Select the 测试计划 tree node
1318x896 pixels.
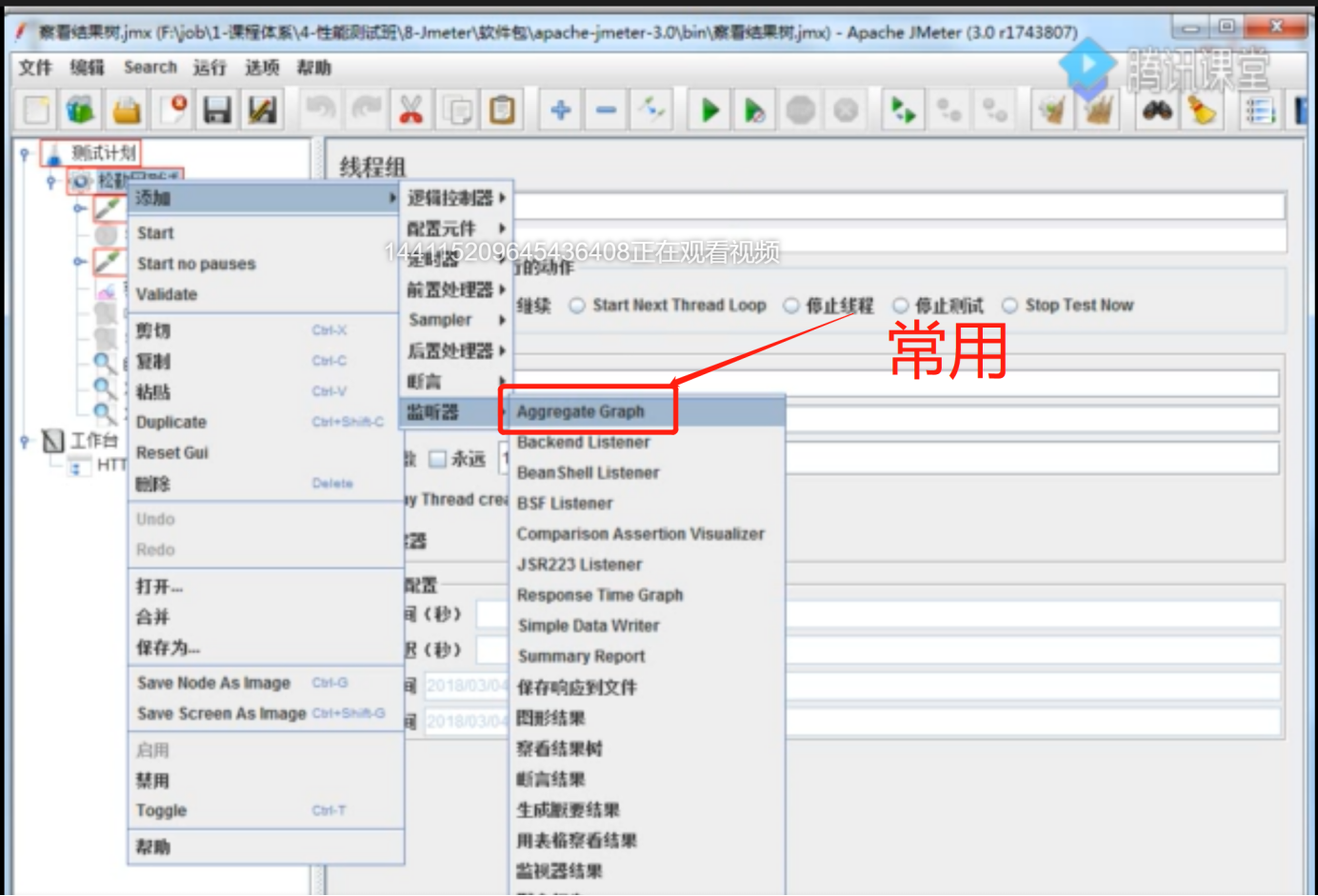pyautogui.click(x=104, y=152)
